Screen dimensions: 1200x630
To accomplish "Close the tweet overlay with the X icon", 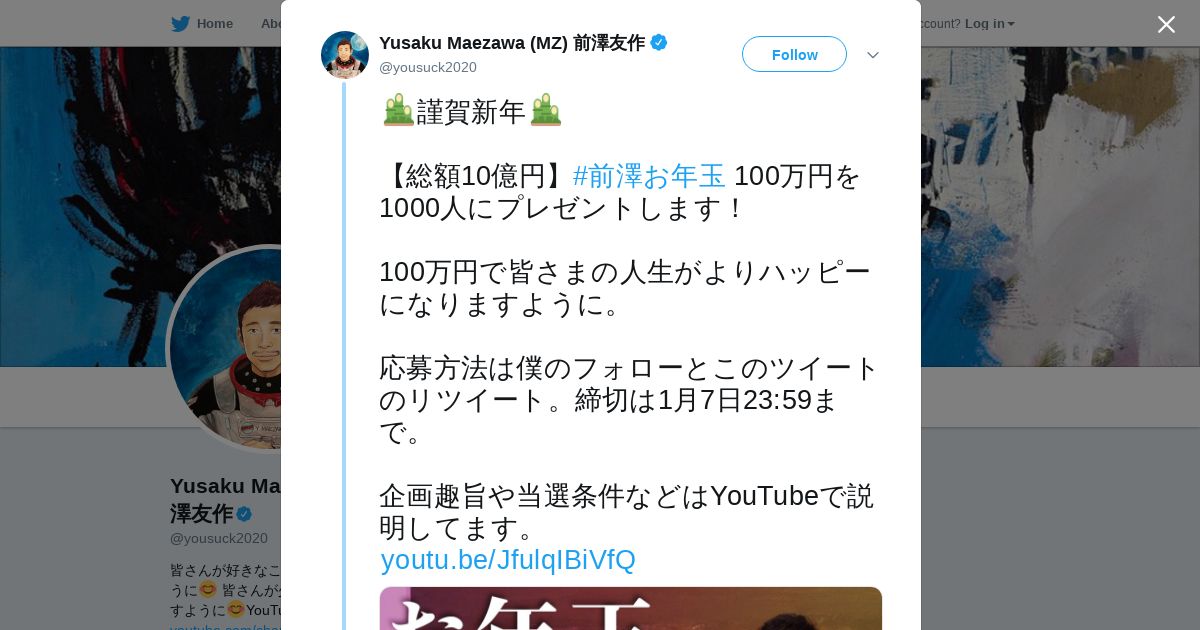I will pos(1166,24).
